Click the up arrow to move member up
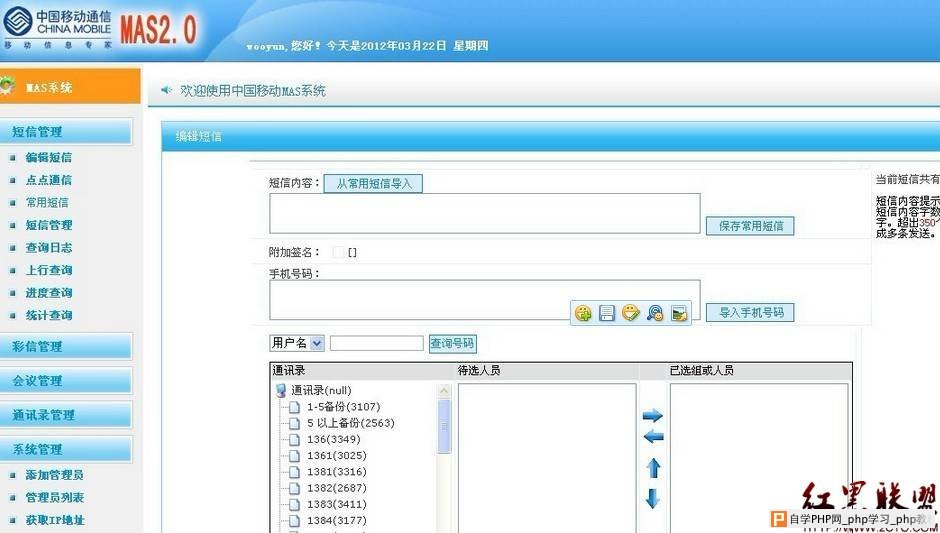The height and width of the screenshot is (533, 940). click(x=653, y=468)
